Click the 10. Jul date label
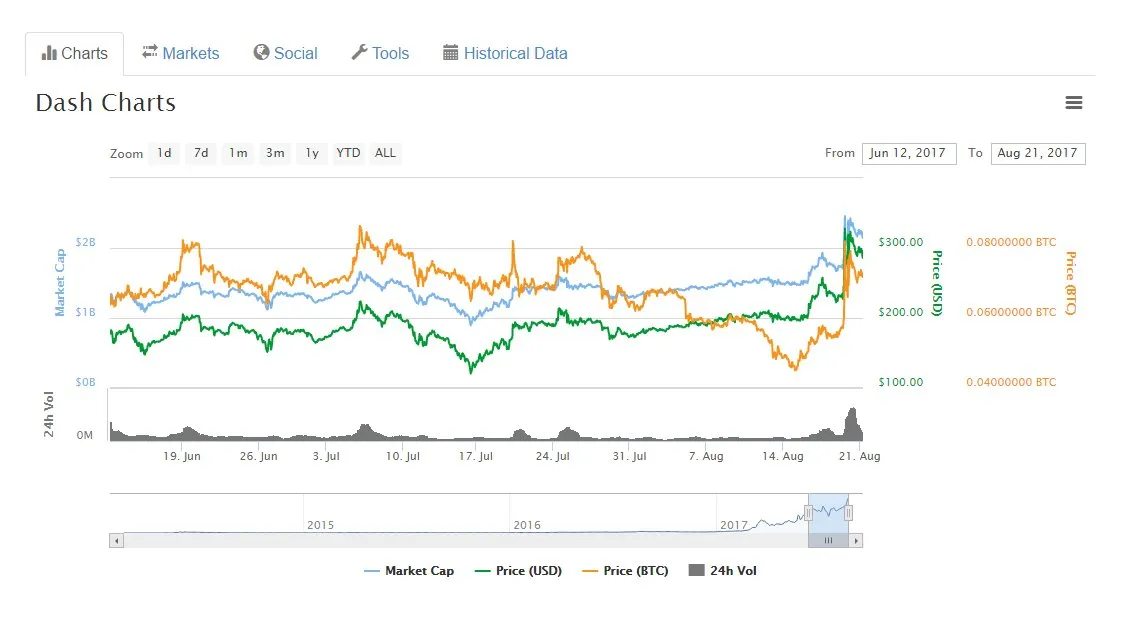The height and width of the screenshot is (617, 1141). pos(402,456)
